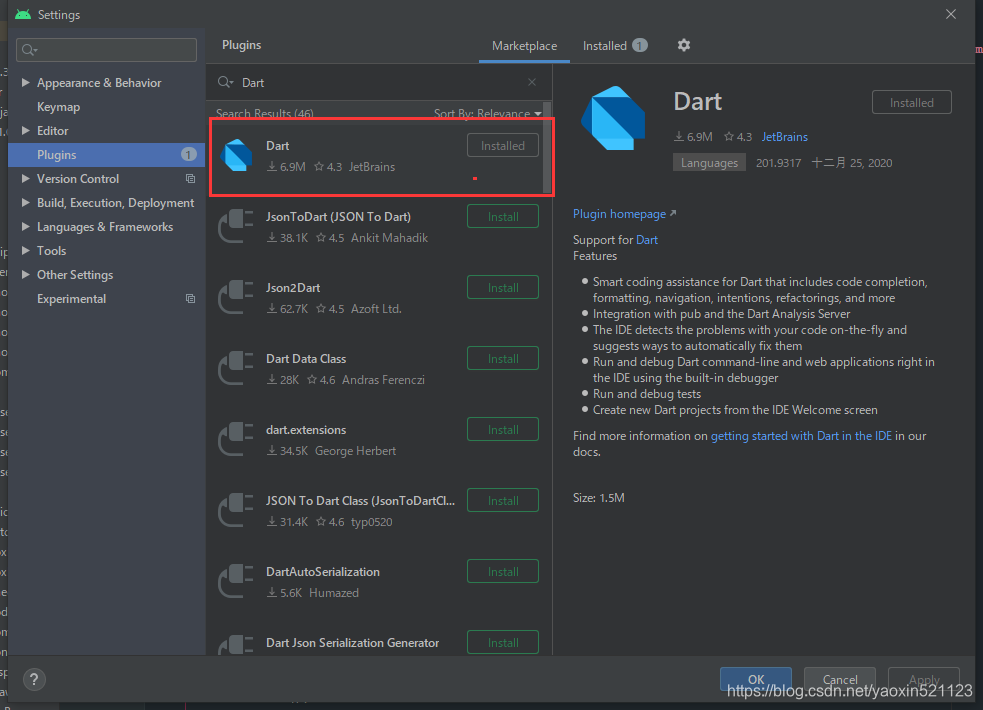
Task: Click the JsonToDart plugin placeholder icon
Action: click(236, 226)
